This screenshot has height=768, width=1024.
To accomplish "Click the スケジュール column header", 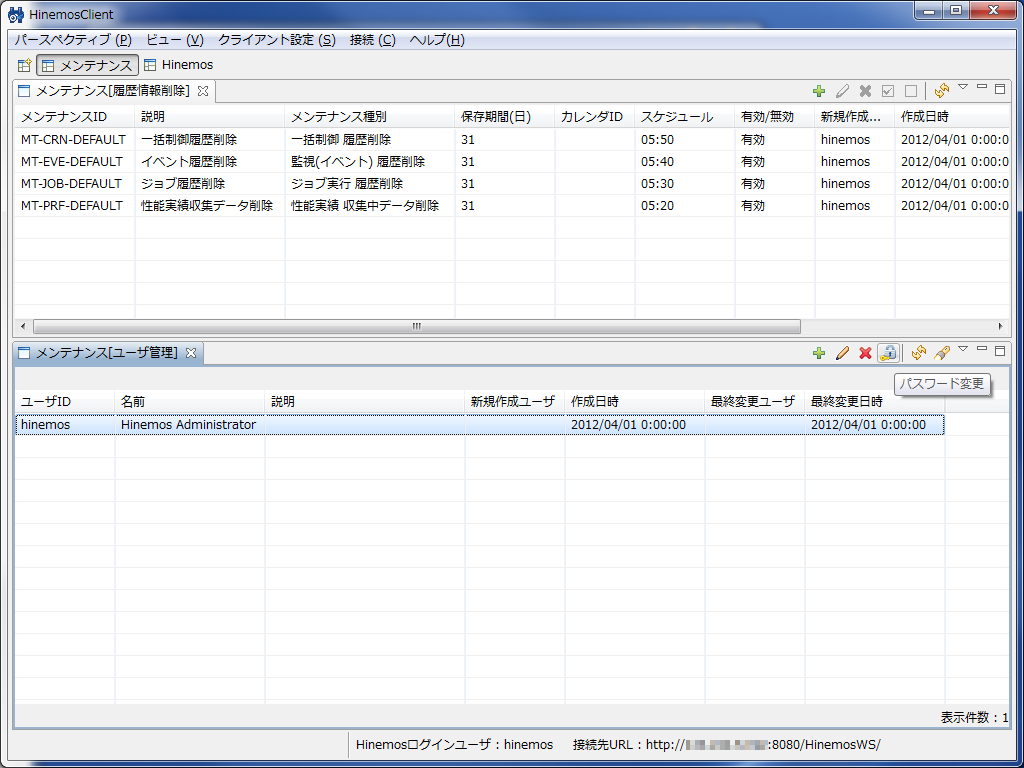I will point(684,117).
